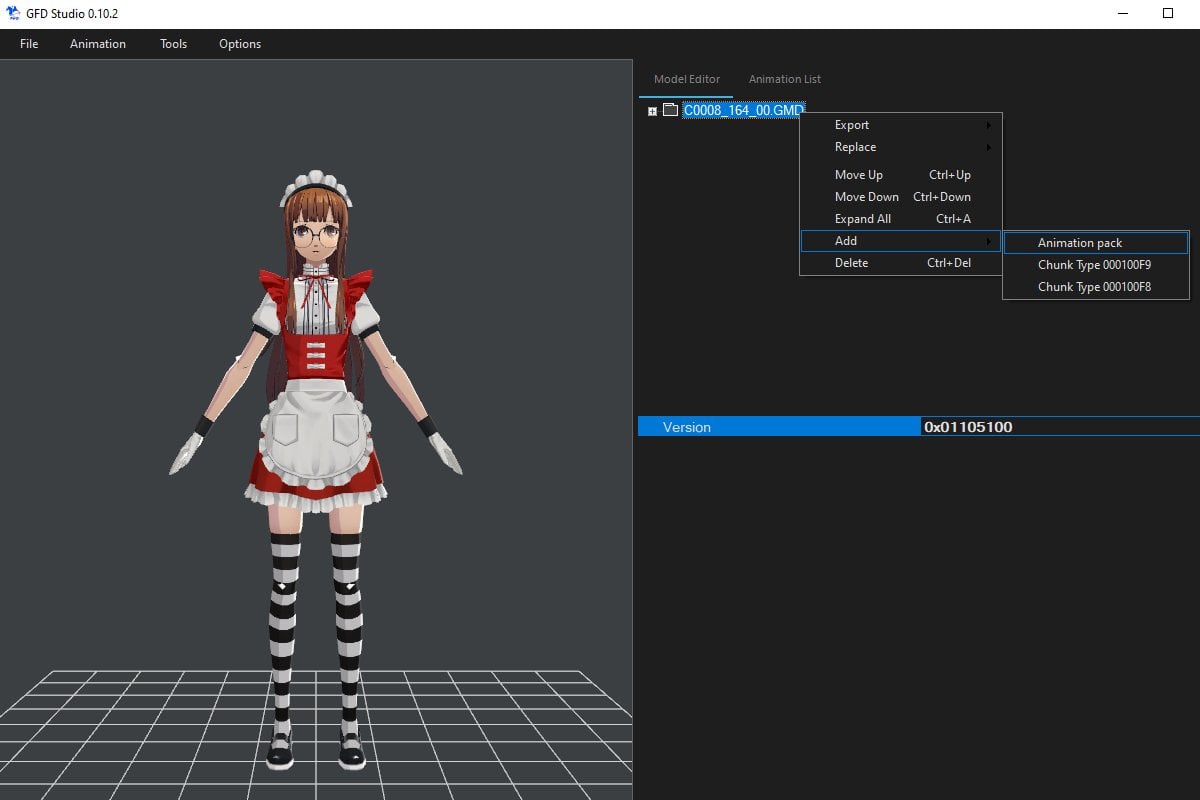Screen dimensions: 1200x800
Task: Add an Animation pack
Action: (x=1096, y=243)
